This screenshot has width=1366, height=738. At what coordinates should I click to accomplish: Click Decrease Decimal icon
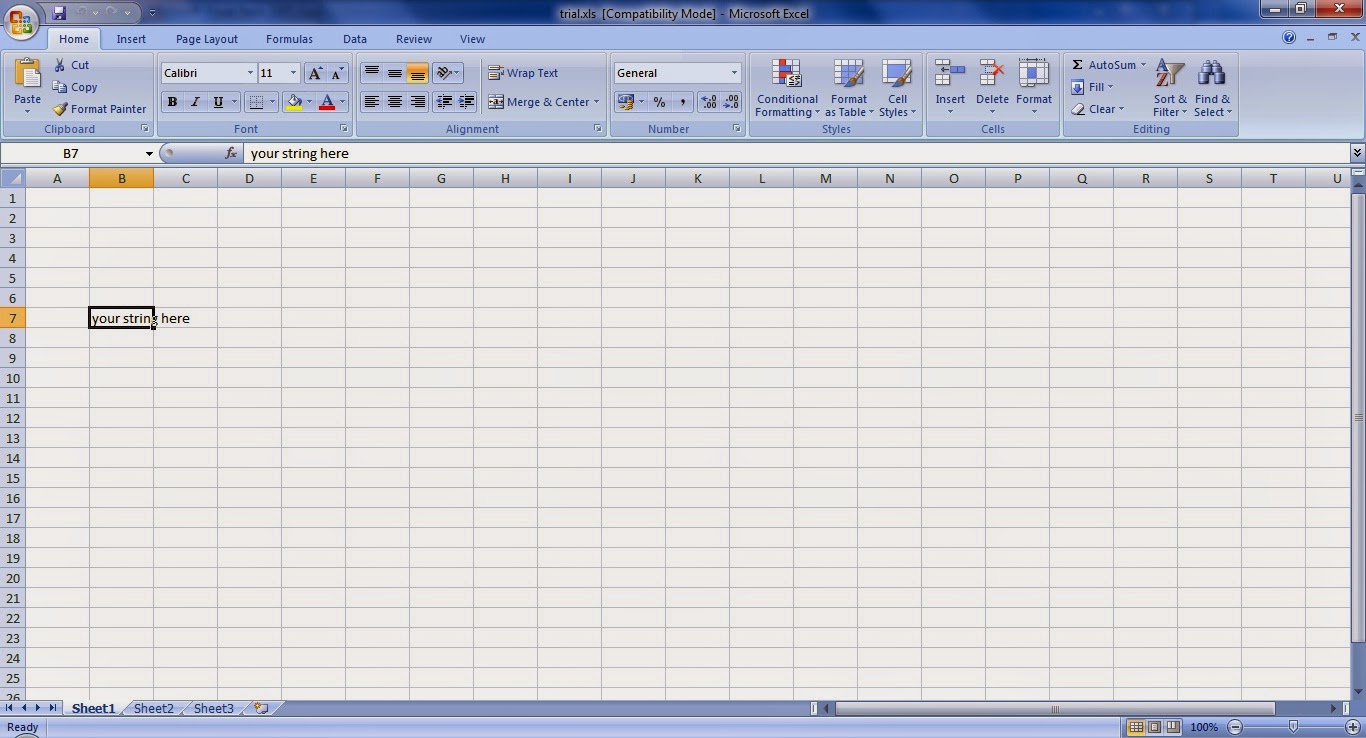[731, 102]
